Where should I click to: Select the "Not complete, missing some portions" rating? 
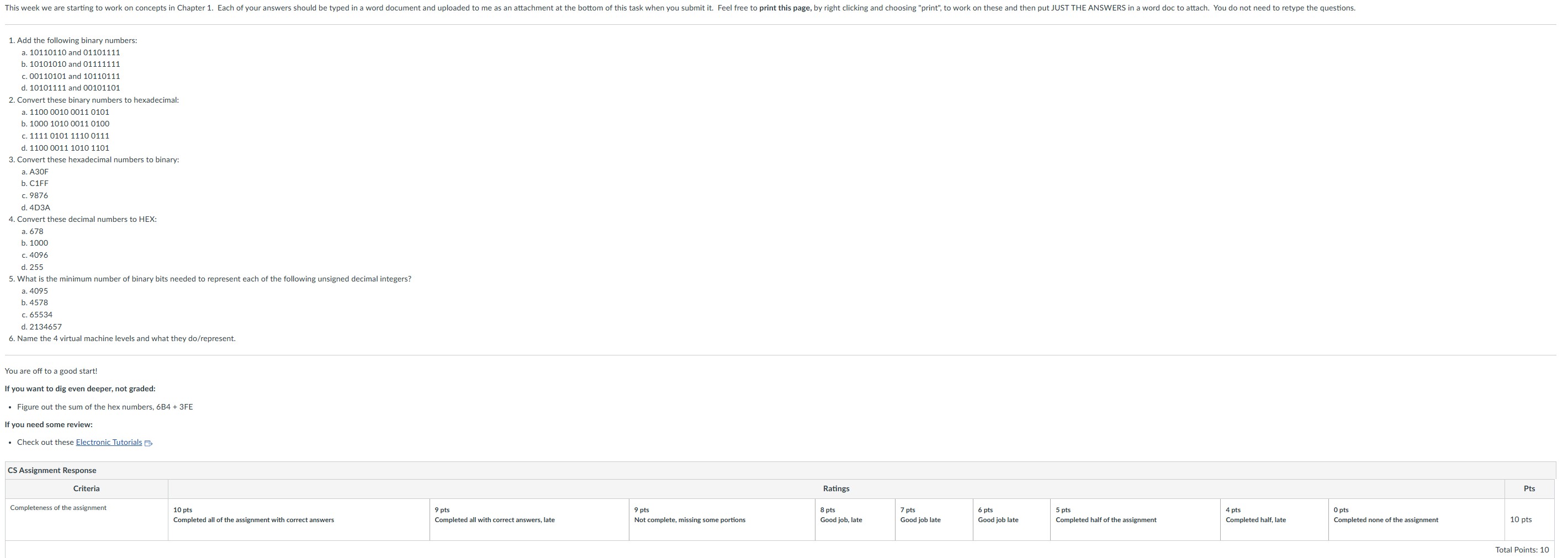723,520
